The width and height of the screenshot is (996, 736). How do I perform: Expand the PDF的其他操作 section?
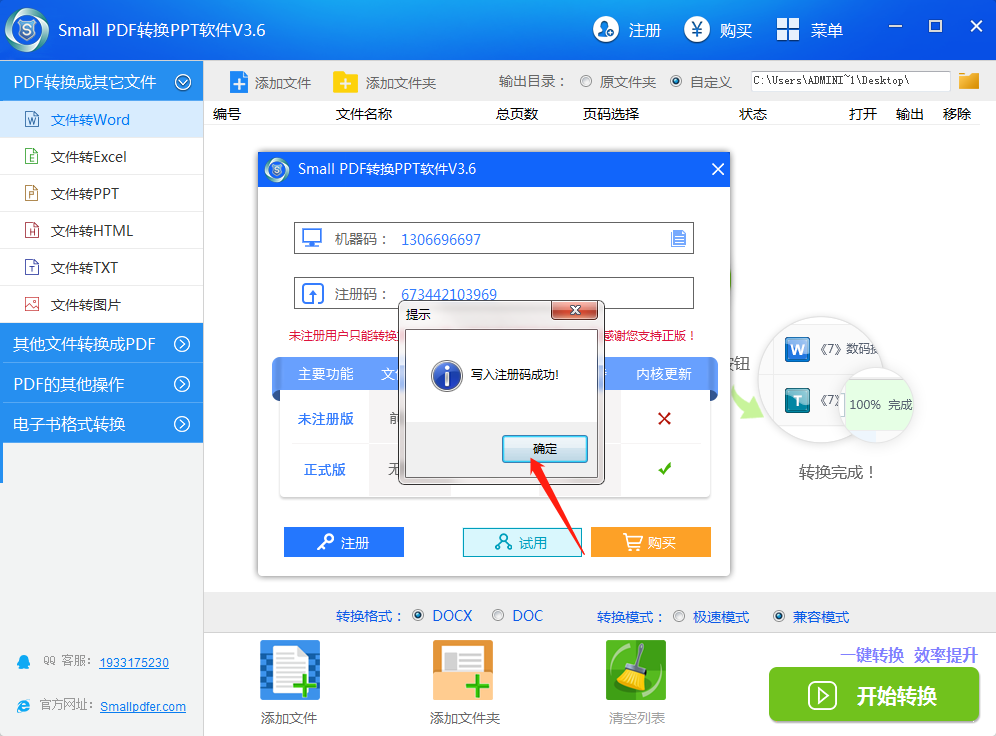[100, 383]
